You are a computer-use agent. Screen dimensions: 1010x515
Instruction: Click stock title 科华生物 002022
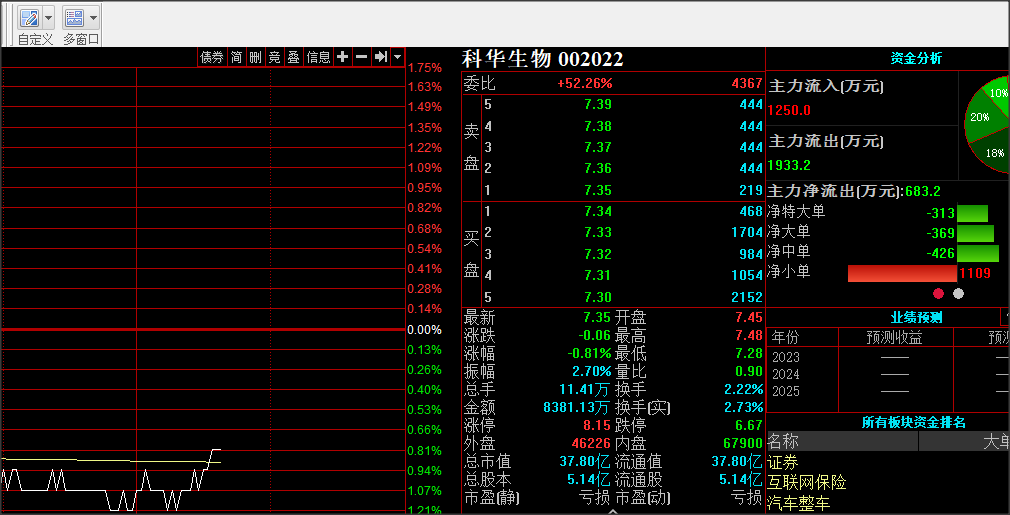[543, 59]
